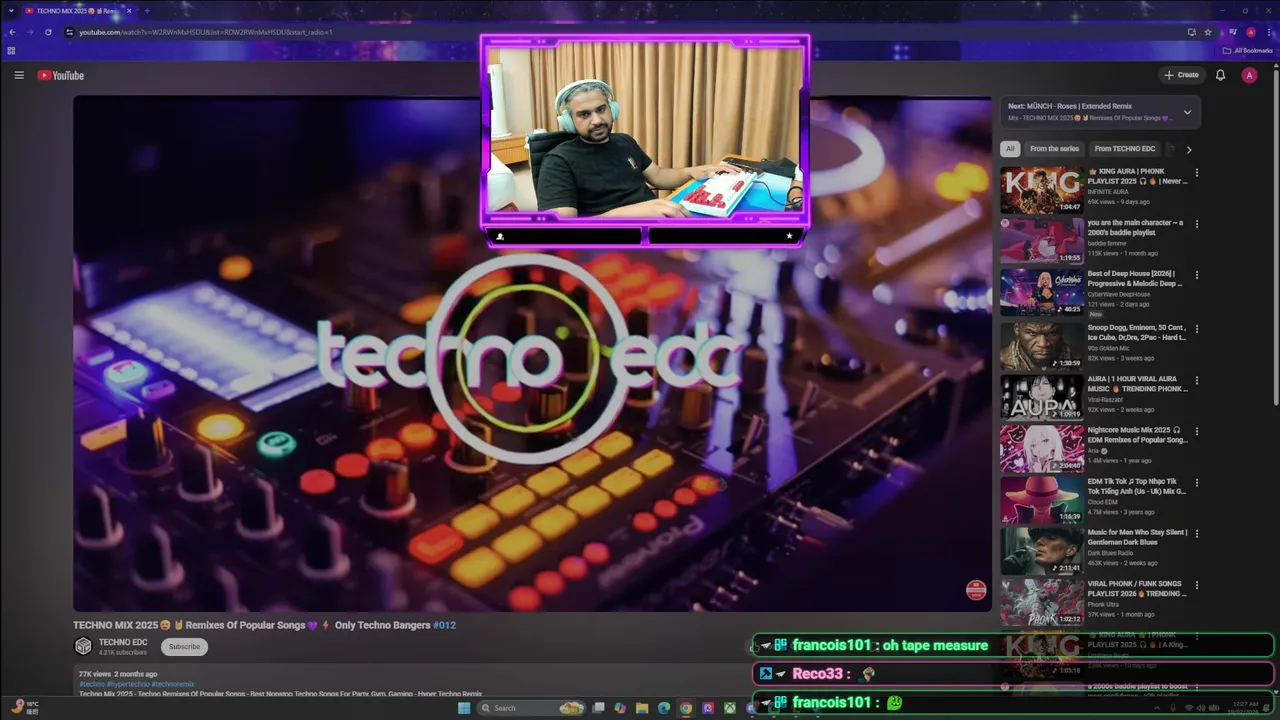The image size is (1280, 720).
Task: Open options for Snoop Dogg, Eminem video
Action: pyautogui.click(x=1196, y=328)
